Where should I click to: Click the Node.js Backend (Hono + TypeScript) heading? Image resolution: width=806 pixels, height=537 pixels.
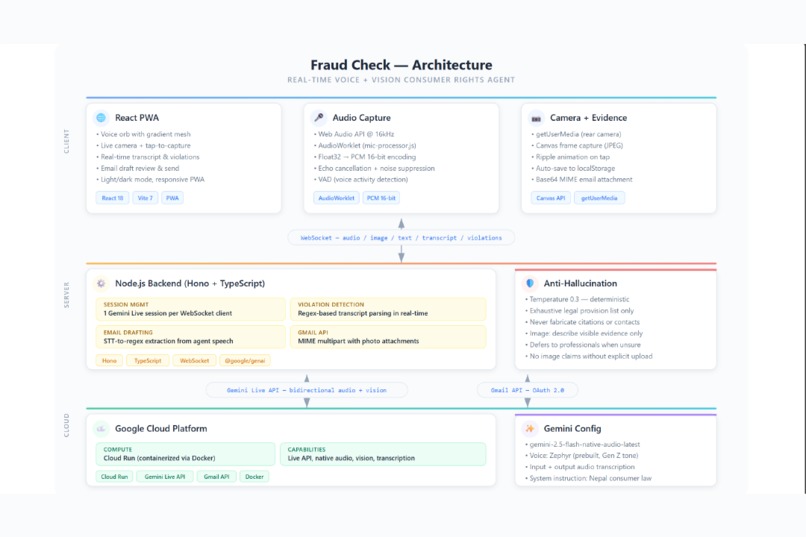(x=190, y=283)
